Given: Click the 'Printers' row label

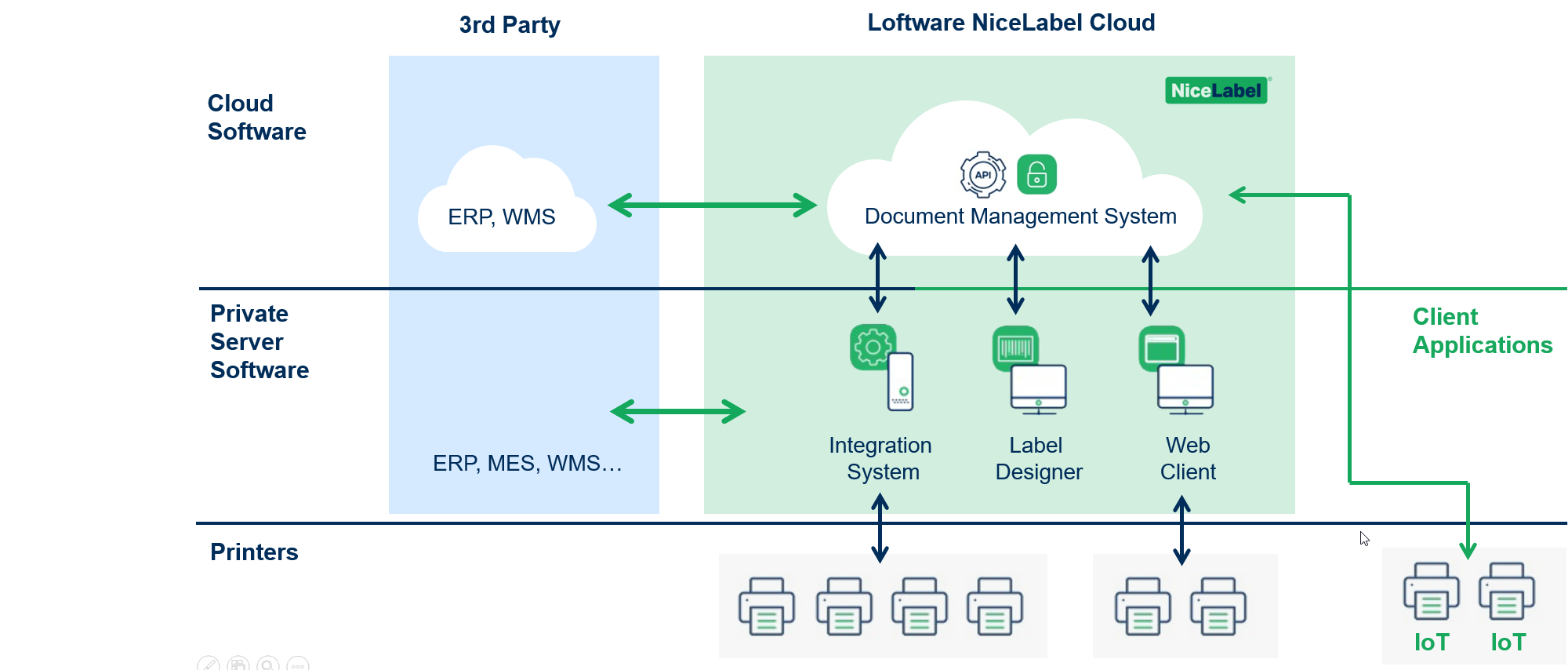Looking at the screenshot, I should (x=254, y=552).
